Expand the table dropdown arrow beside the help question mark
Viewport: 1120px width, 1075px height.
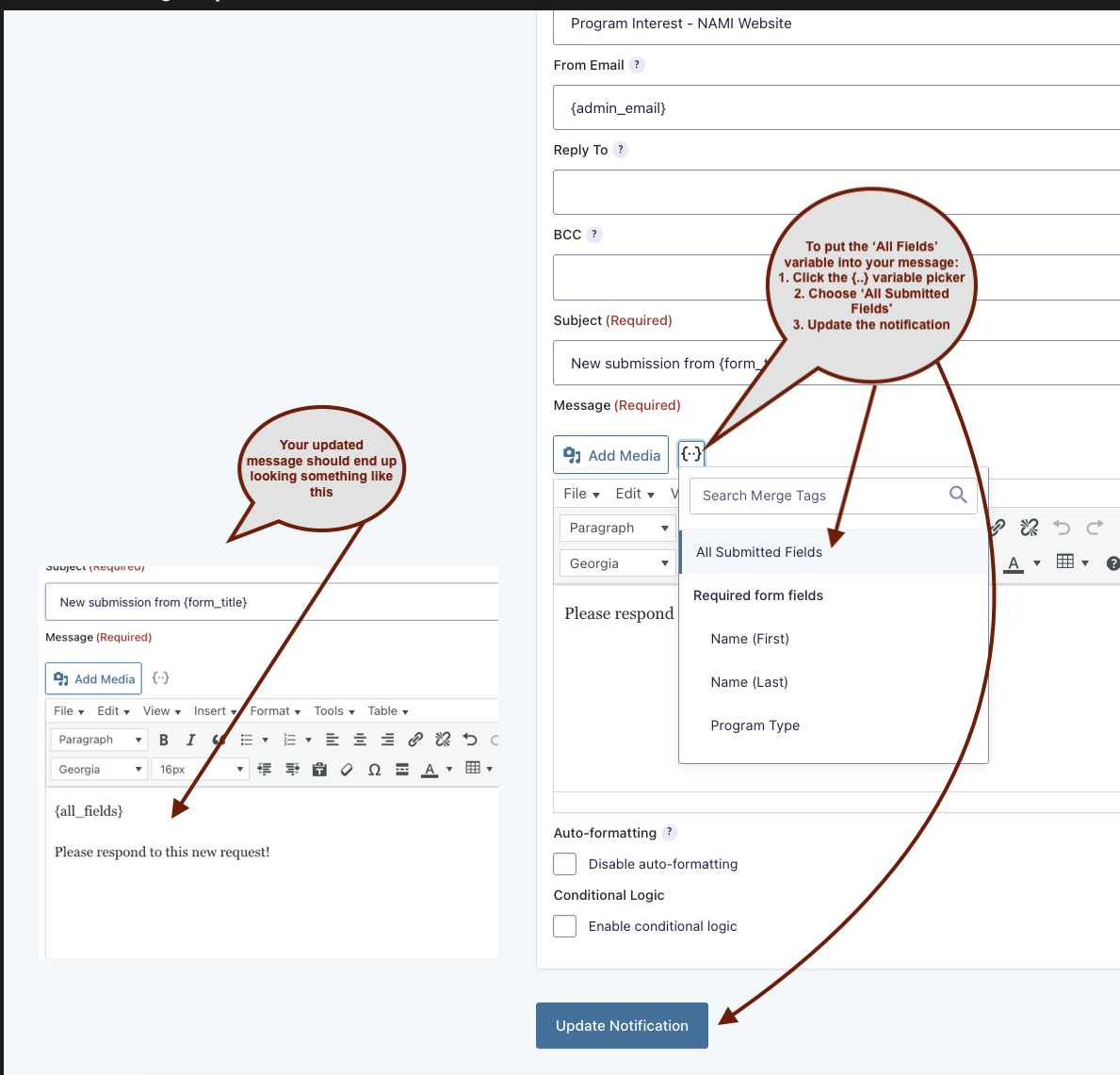coord(1085,562)
